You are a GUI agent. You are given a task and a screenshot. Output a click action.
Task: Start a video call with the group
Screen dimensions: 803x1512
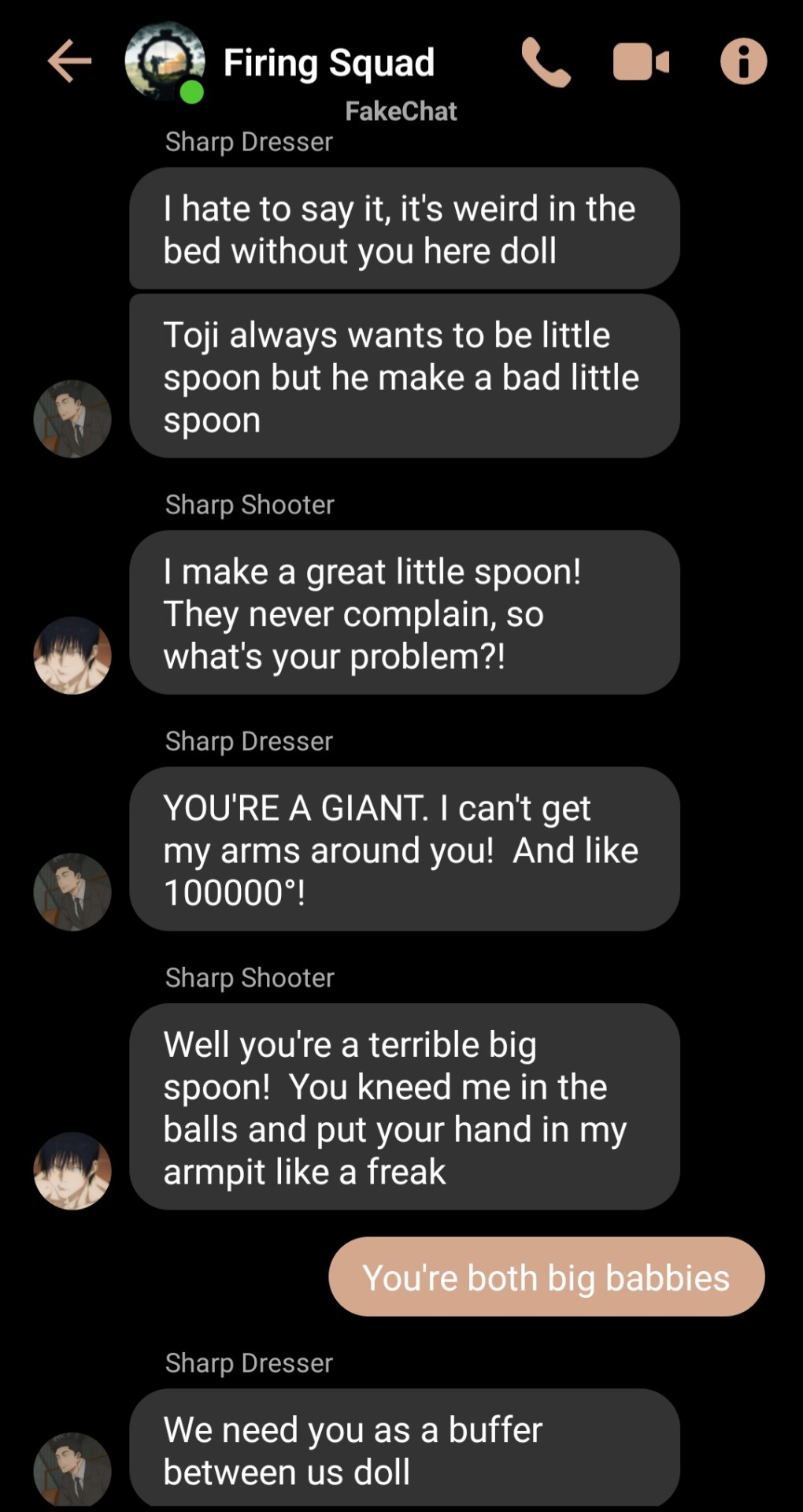[x=641, y=62]
